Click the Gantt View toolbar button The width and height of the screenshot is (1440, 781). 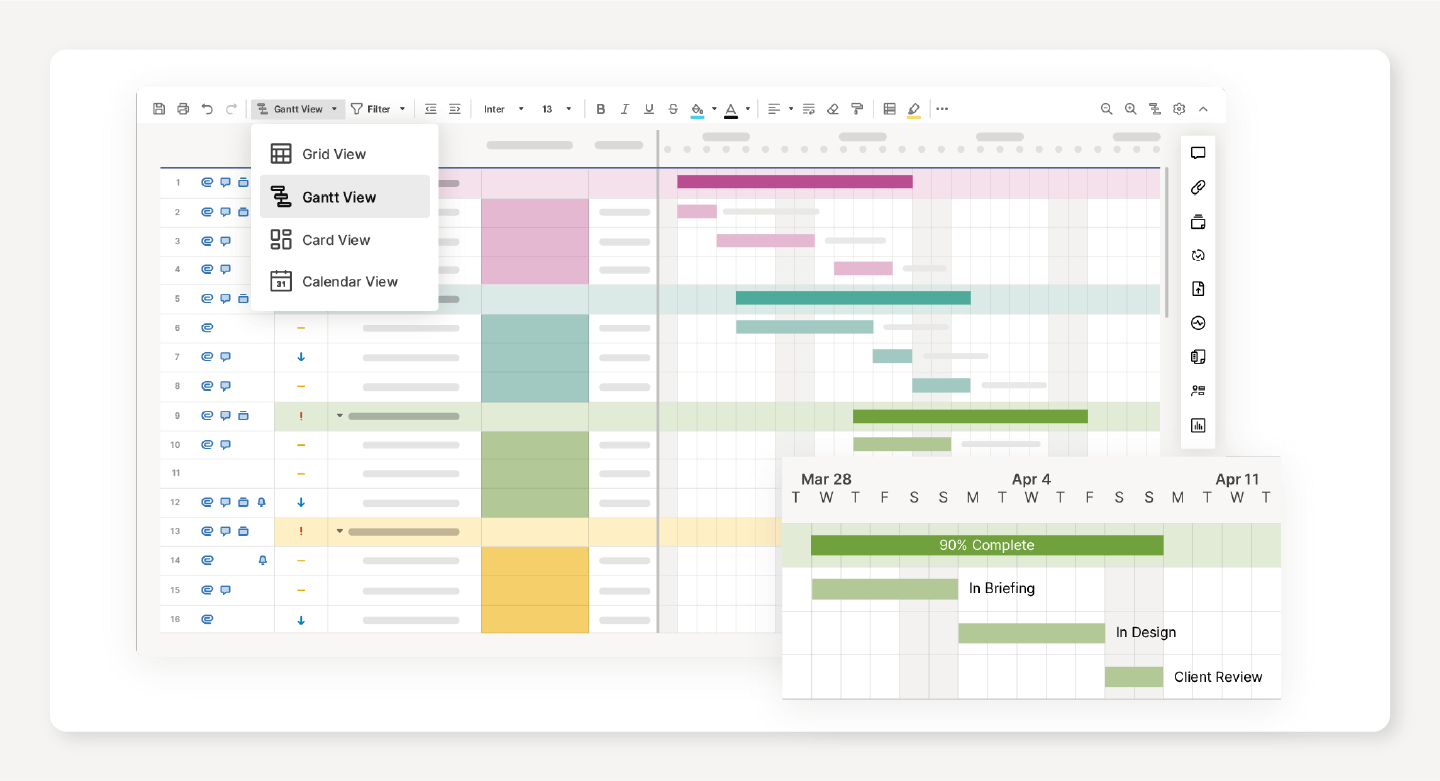tap(298, 109)
